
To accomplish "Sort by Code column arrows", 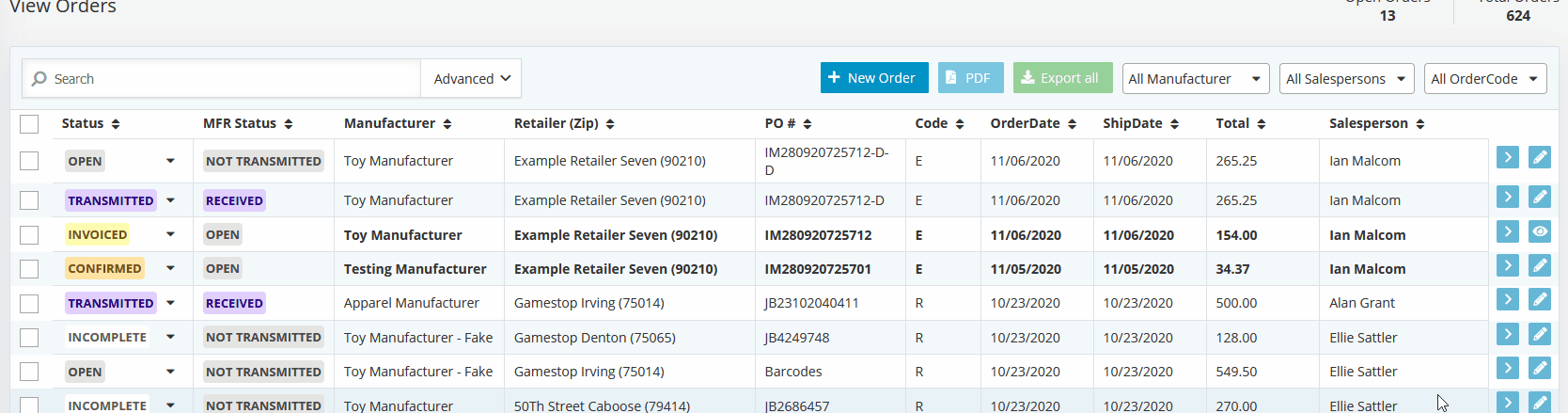I will click(960, 124).
